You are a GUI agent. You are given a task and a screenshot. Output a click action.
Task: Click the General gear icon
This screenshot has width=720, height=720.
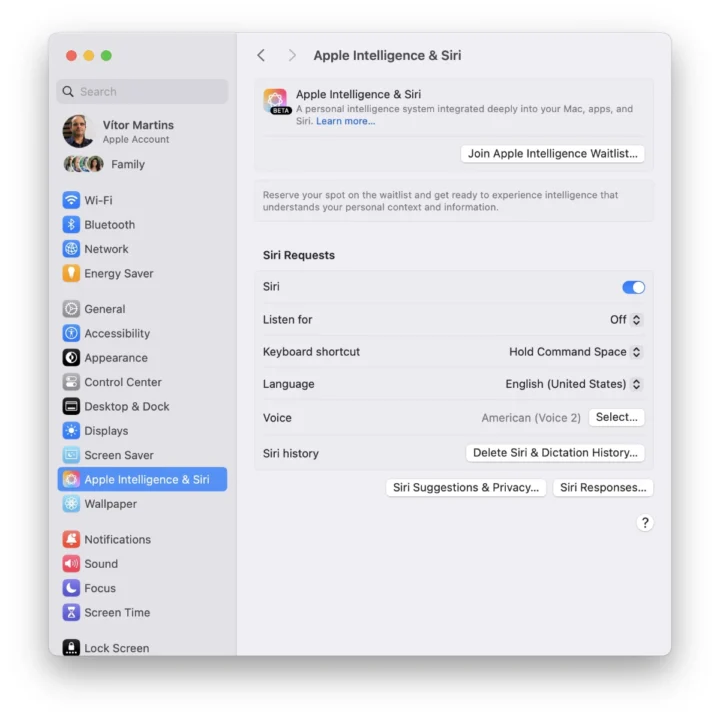pyautogui.click(x=71, y=309)
